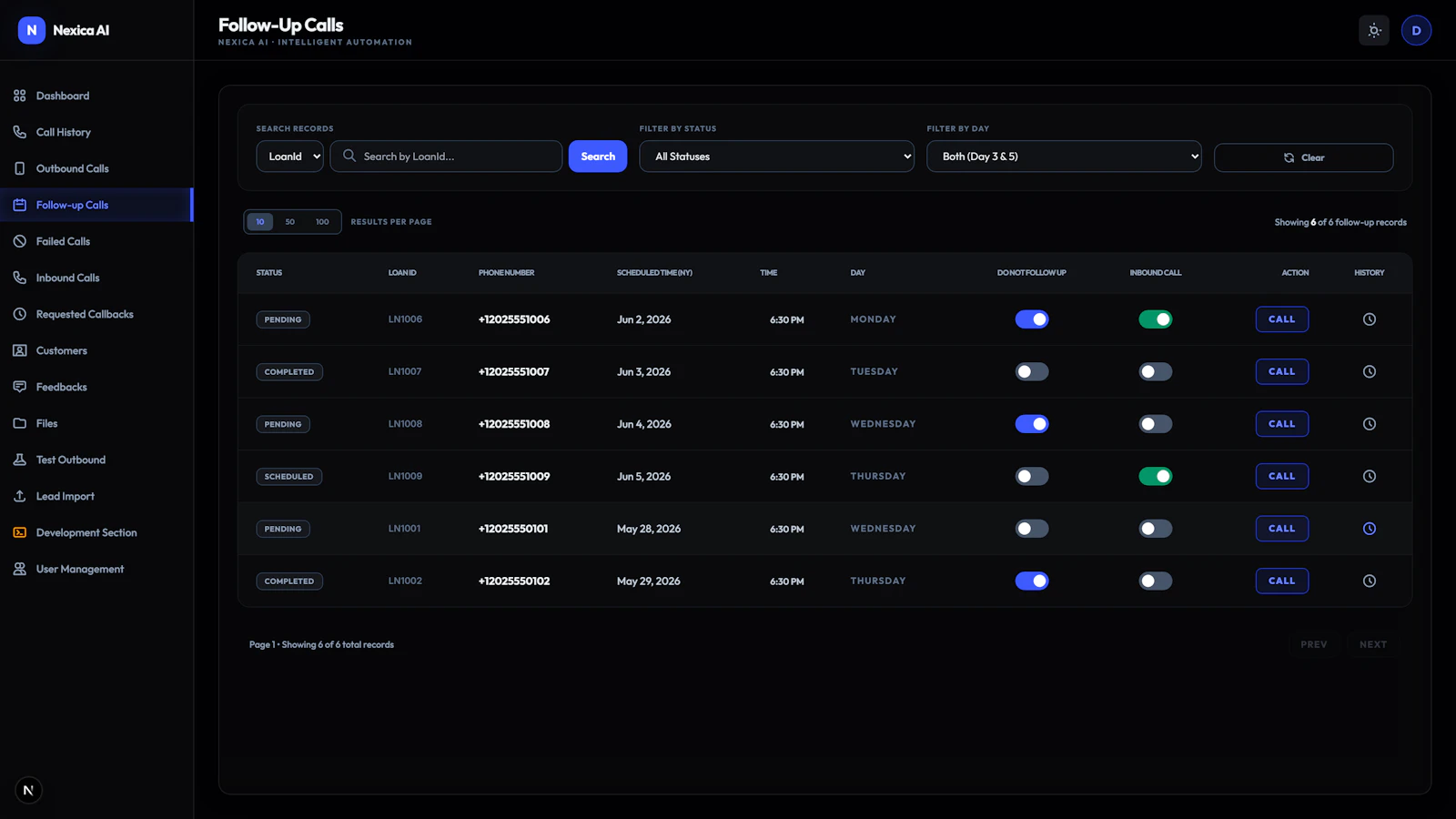Enable Inbound Call toggle for LN1001
Image resolution: width=1456 pixels, height=819 pixels.
(1156, 529)
